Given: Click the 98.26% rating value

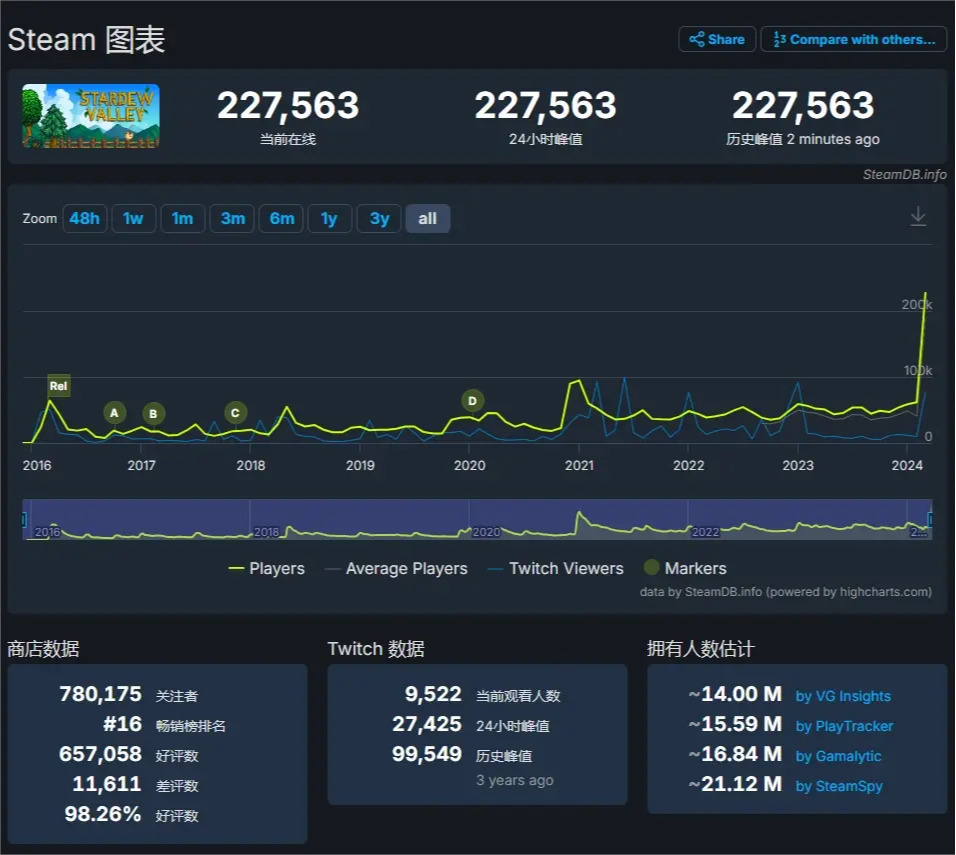Looking at the screenshot, I should 102,814.
